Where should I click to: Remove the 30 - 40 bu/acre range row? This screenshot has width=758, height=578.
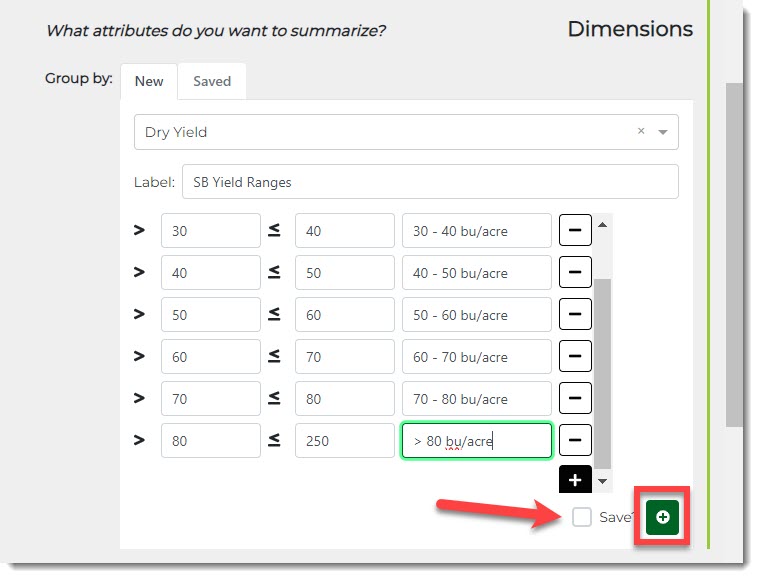[574, 231]
